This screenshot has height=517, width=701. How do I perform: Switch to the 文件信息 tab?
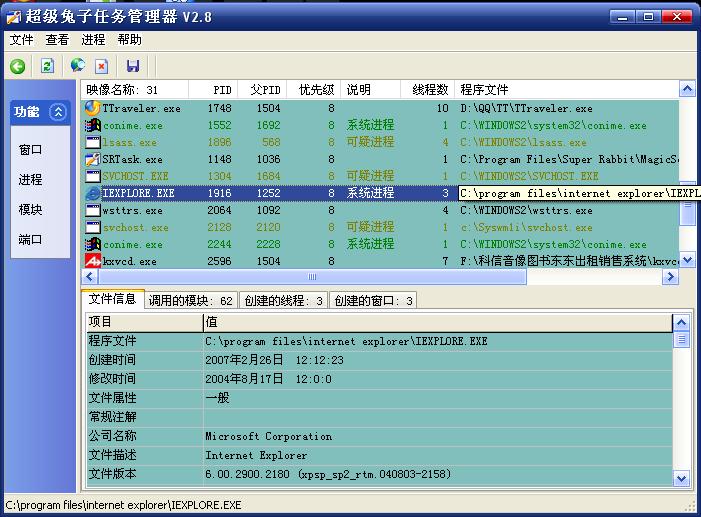pyautogui.click(x=112, y=299)
